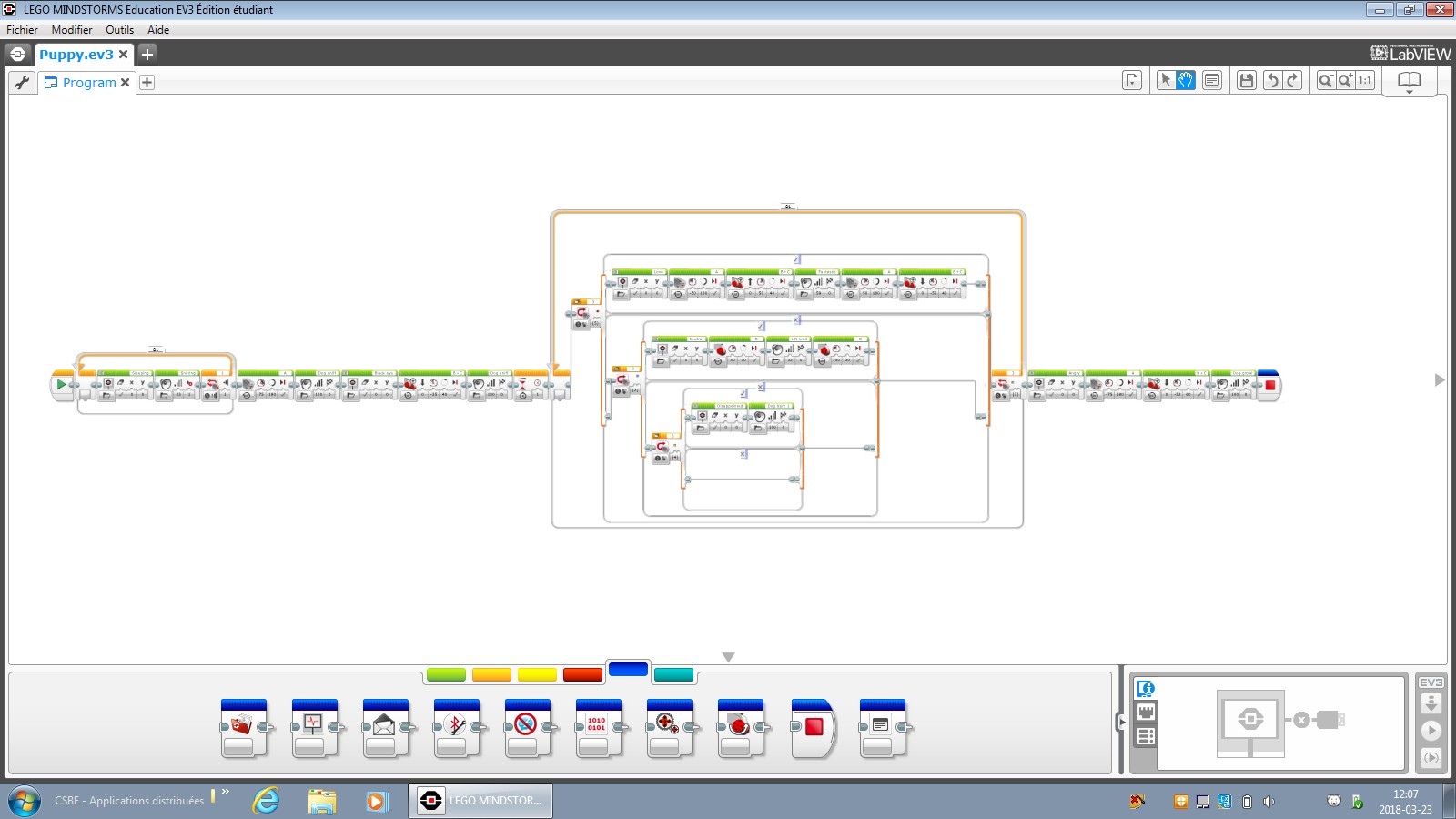This screenshot has width=1456, height=819.
Task: Download and run program on EV3
Action: point(1431,730)
